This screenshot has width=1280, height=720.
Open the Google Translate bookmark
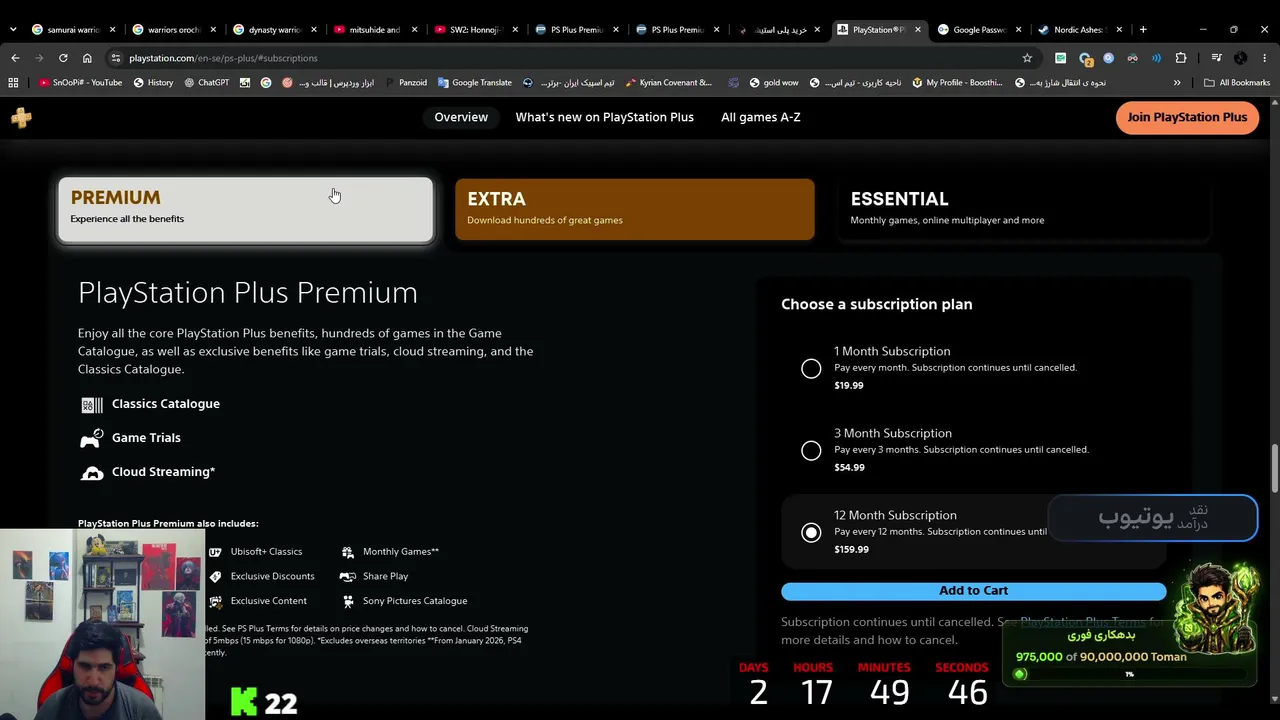click(474, 83)
